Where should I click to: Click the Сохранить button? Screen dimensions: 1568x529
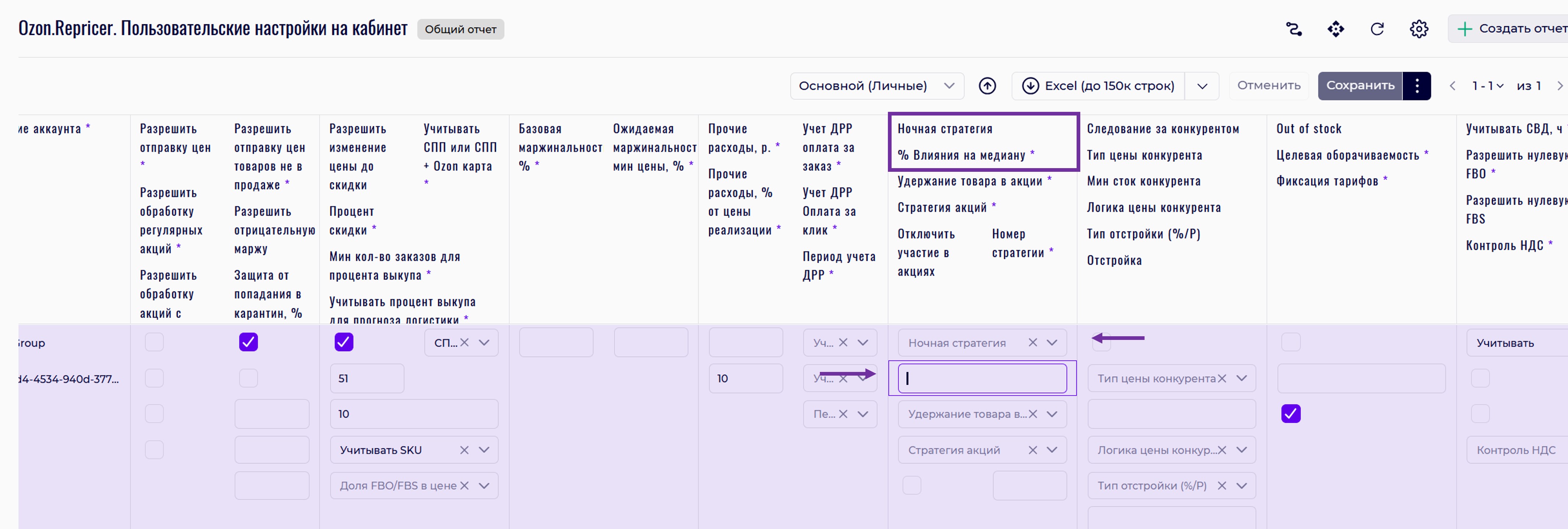[x=1360, y=86]
